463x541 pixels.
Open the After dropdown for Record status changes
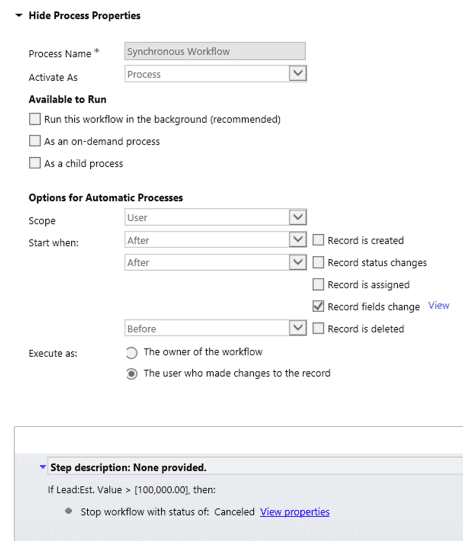pos(215,262)
